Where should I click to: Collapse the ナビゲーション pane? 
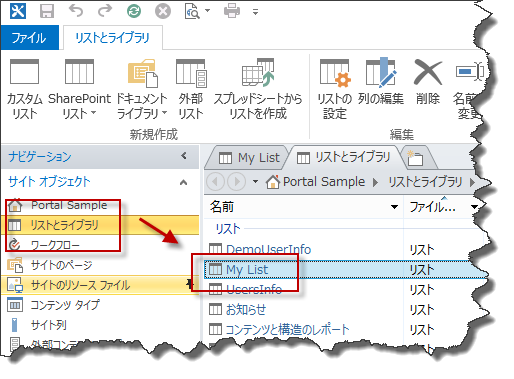click(x=184, y=156)
